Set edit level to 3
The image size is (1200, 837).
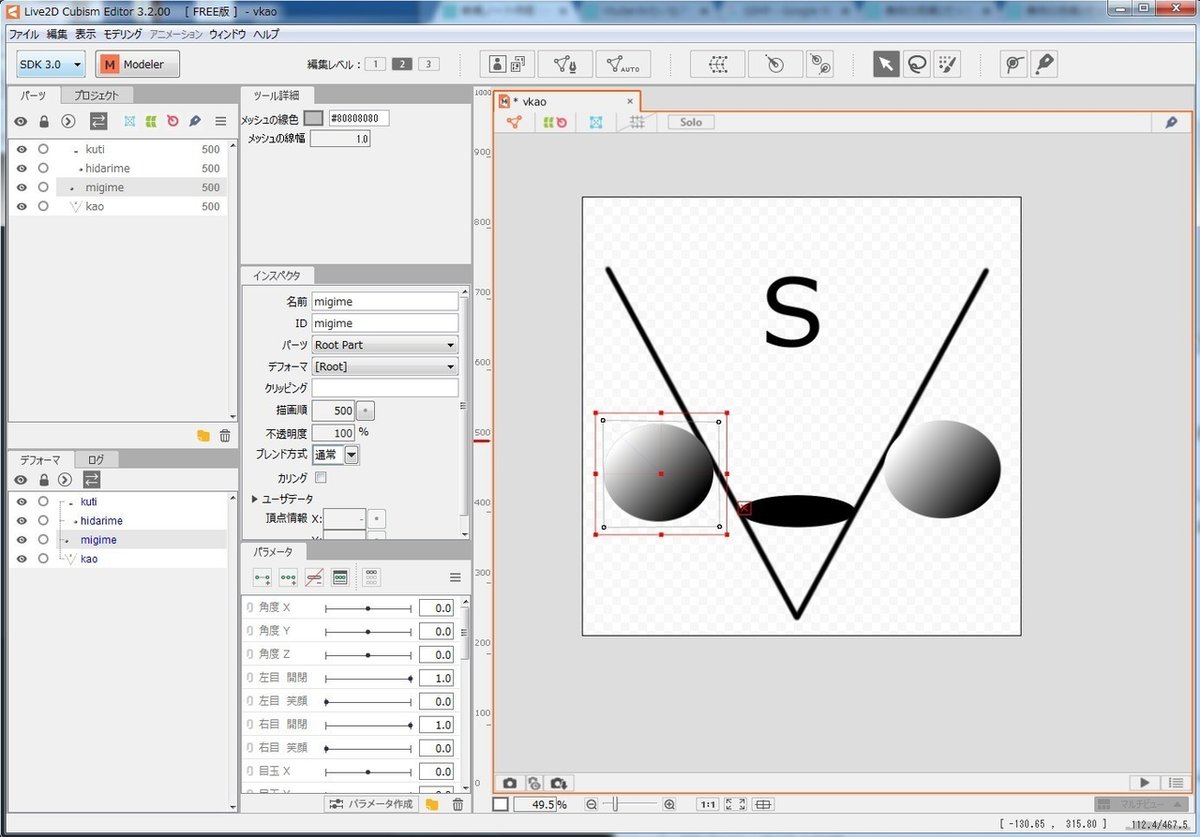(x=428, y=64)
